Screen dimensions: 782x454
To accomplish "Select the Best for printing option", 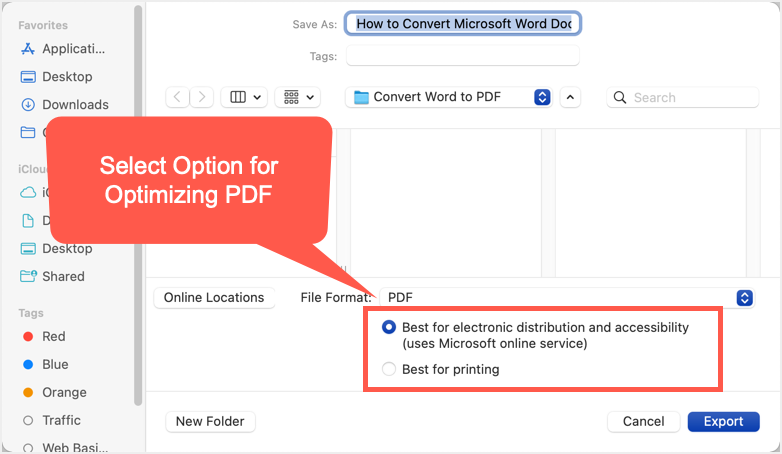I will [x=389, y=369].
